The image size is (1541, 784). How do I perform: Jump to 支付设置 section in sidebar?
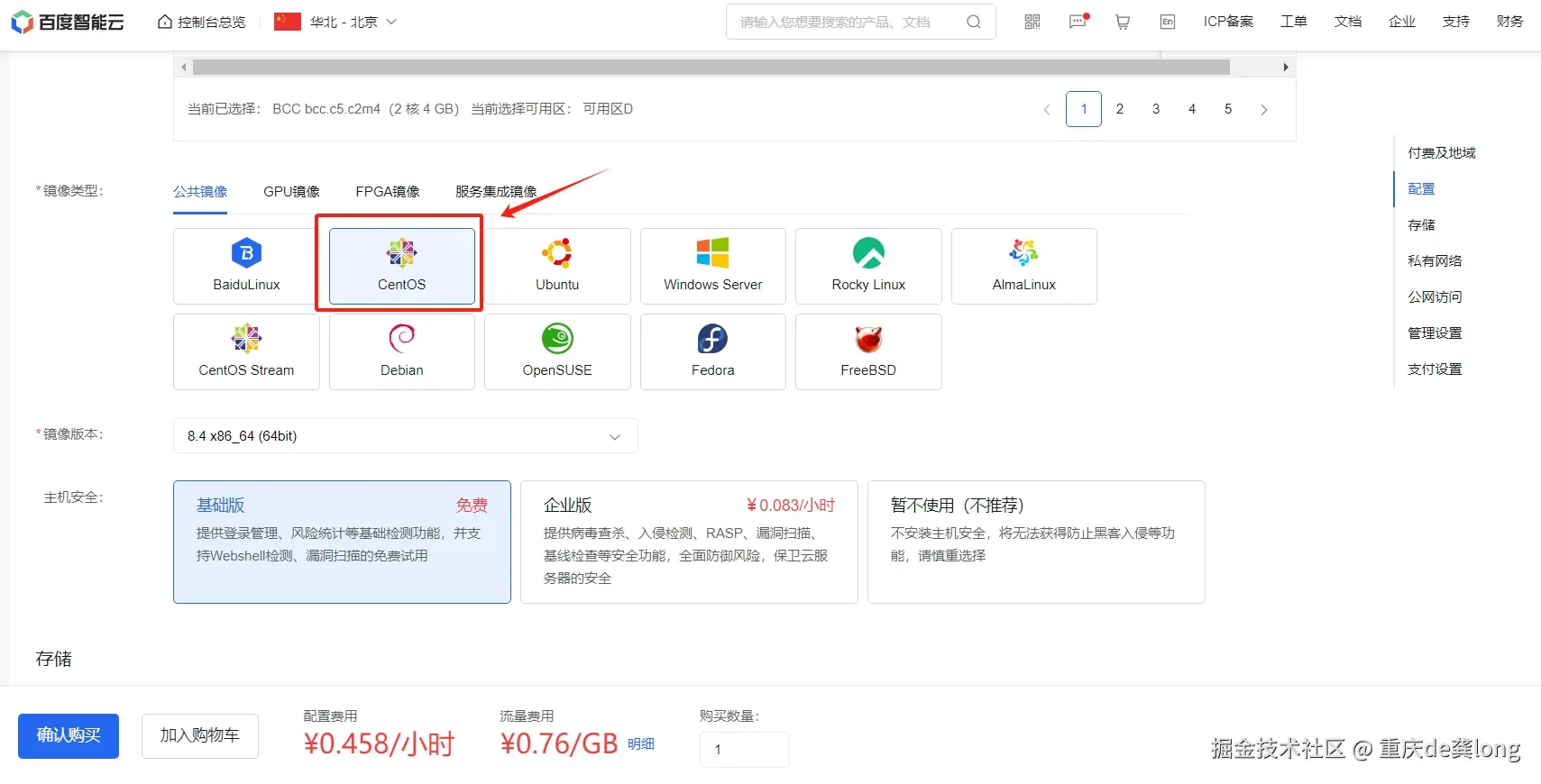[1435, 369]
